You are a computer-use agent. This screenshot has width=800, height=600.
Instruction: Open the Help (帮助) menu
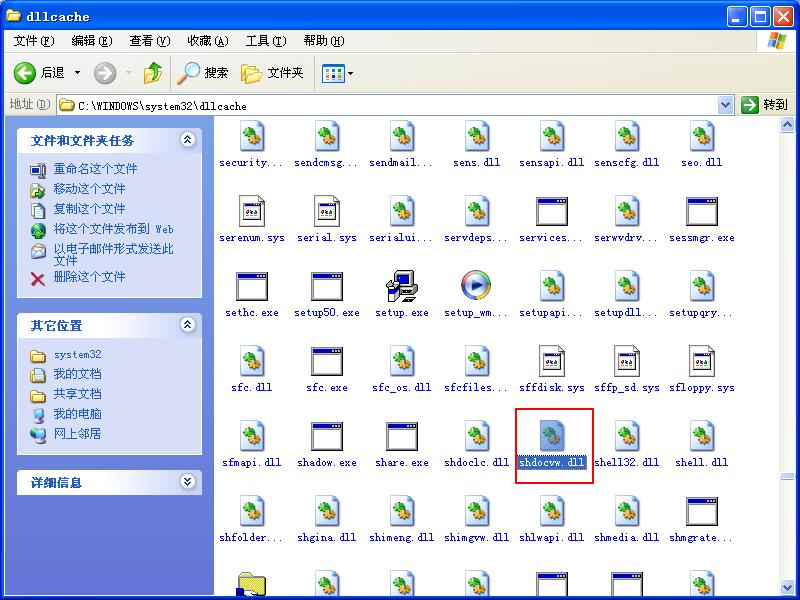(x=324, y=41)
